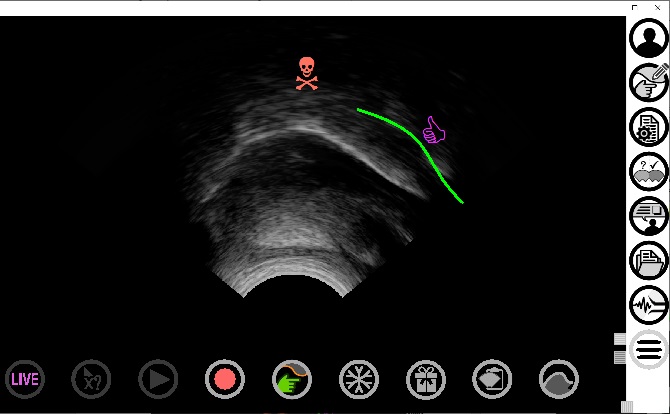This screenshot has width=670, height=414.
Task: Click the pink thumbs-up marker
Action: click(x=433, y=130)
